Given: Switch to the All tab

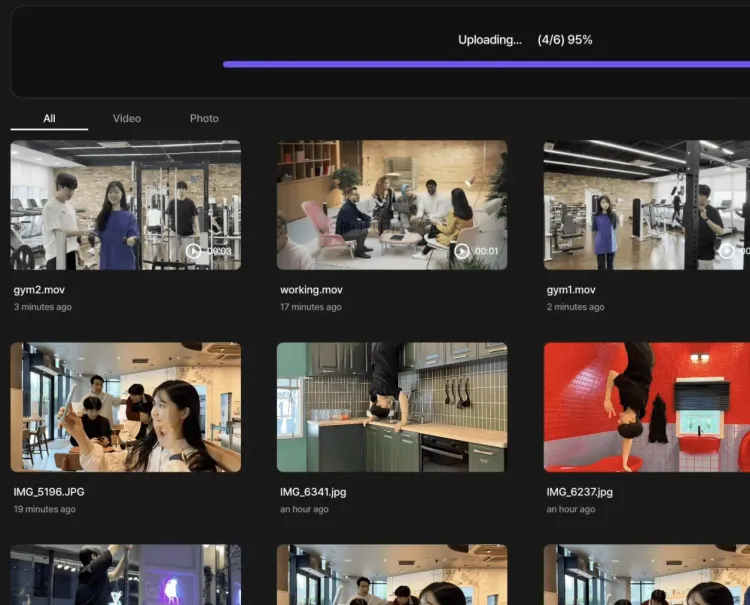Looking at the screenshot, I should 49,118.
